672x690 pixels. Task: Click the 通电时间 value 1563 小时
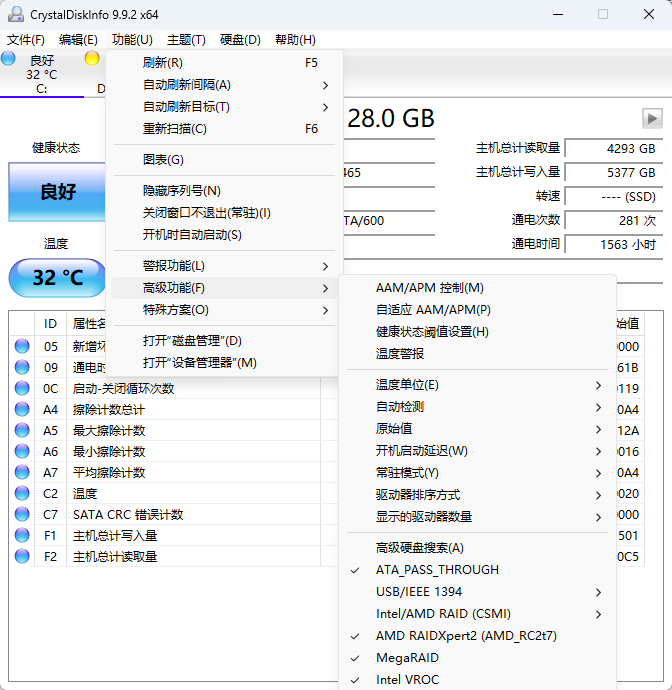(x=614, y=244)
